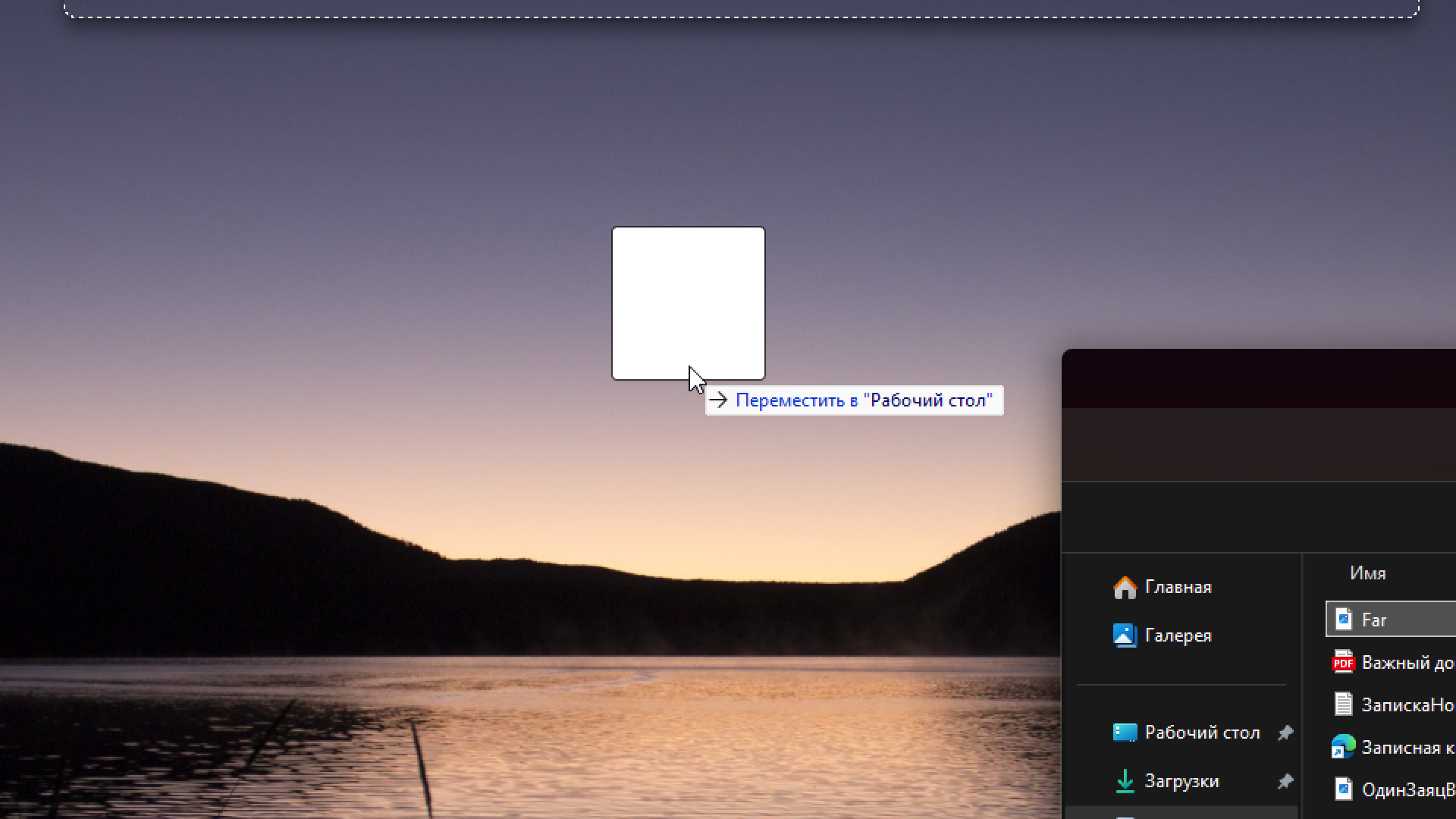
Task: Click the text document icon of ЗапискаНо…
Action: point(1343,704)
